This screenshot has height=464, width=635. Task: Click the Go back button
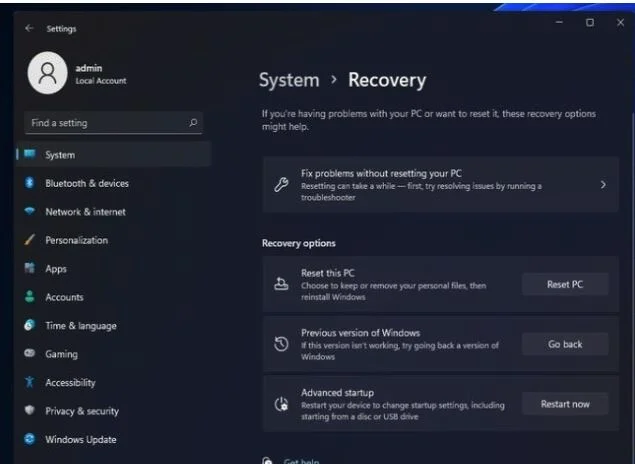pos(565,344)
